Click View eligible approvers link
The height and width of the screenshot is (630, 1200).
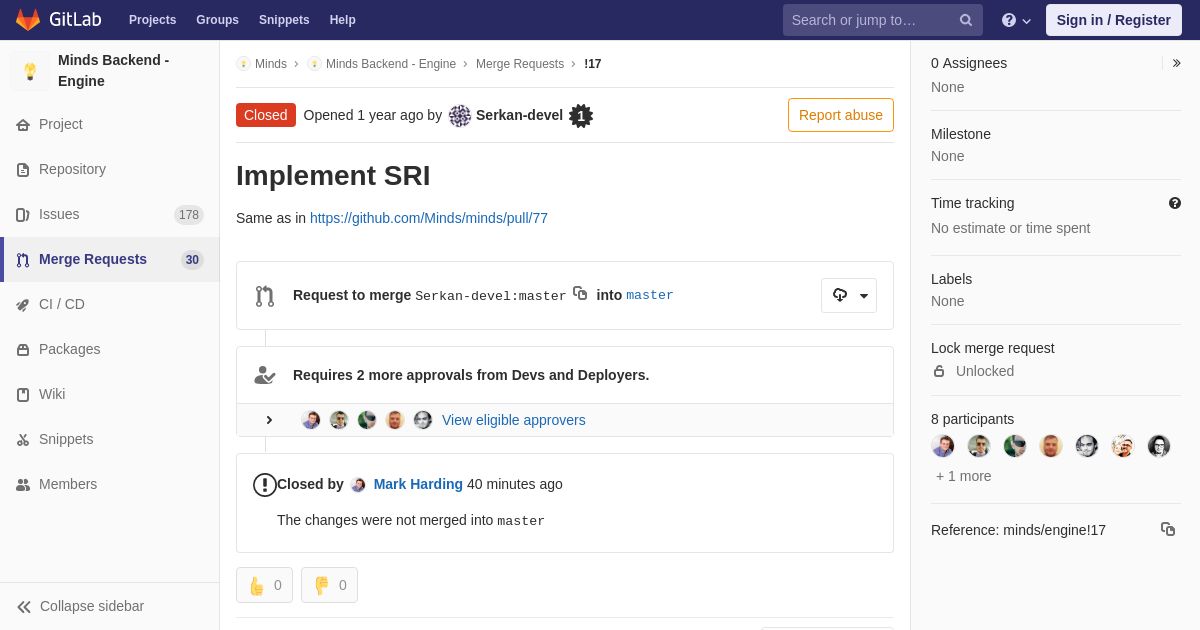514,420
